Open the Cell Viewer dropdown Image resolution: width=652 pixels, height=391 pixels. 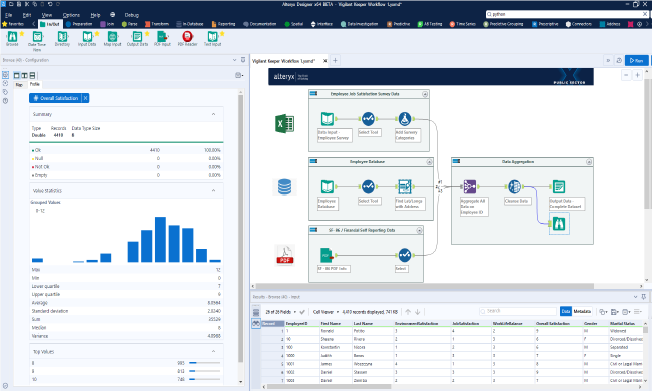click(326, 312)
